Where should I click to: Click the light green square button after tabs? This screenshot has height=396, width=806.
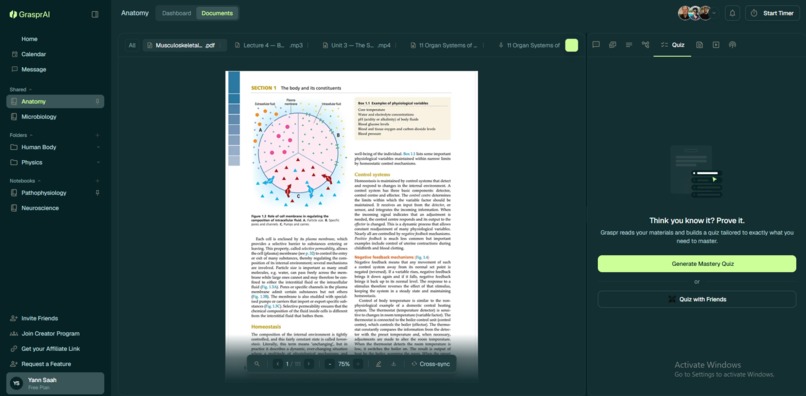click(x=572, y=45)
